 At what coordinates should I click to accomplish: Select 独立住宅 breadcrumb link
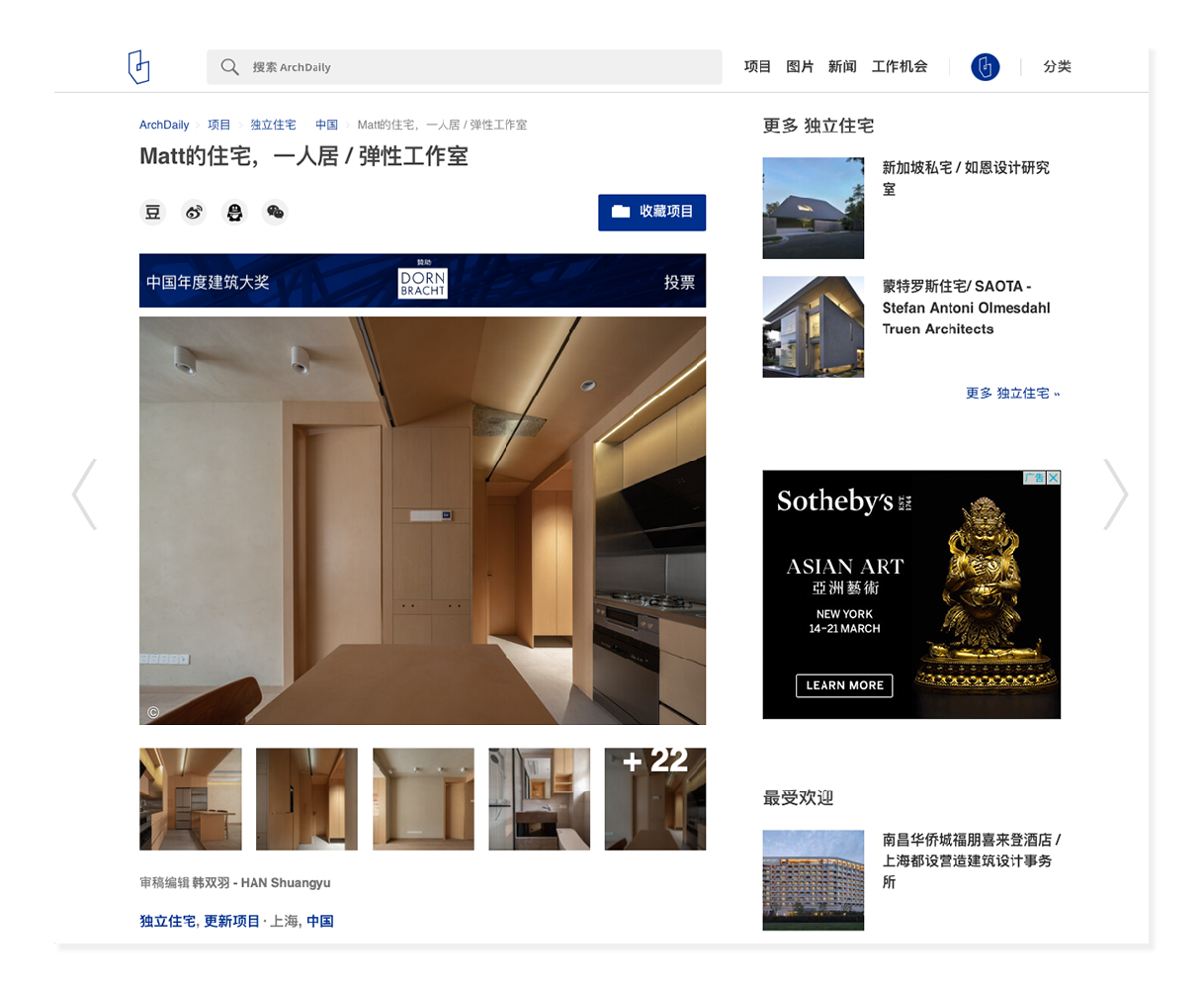point(273,126)
